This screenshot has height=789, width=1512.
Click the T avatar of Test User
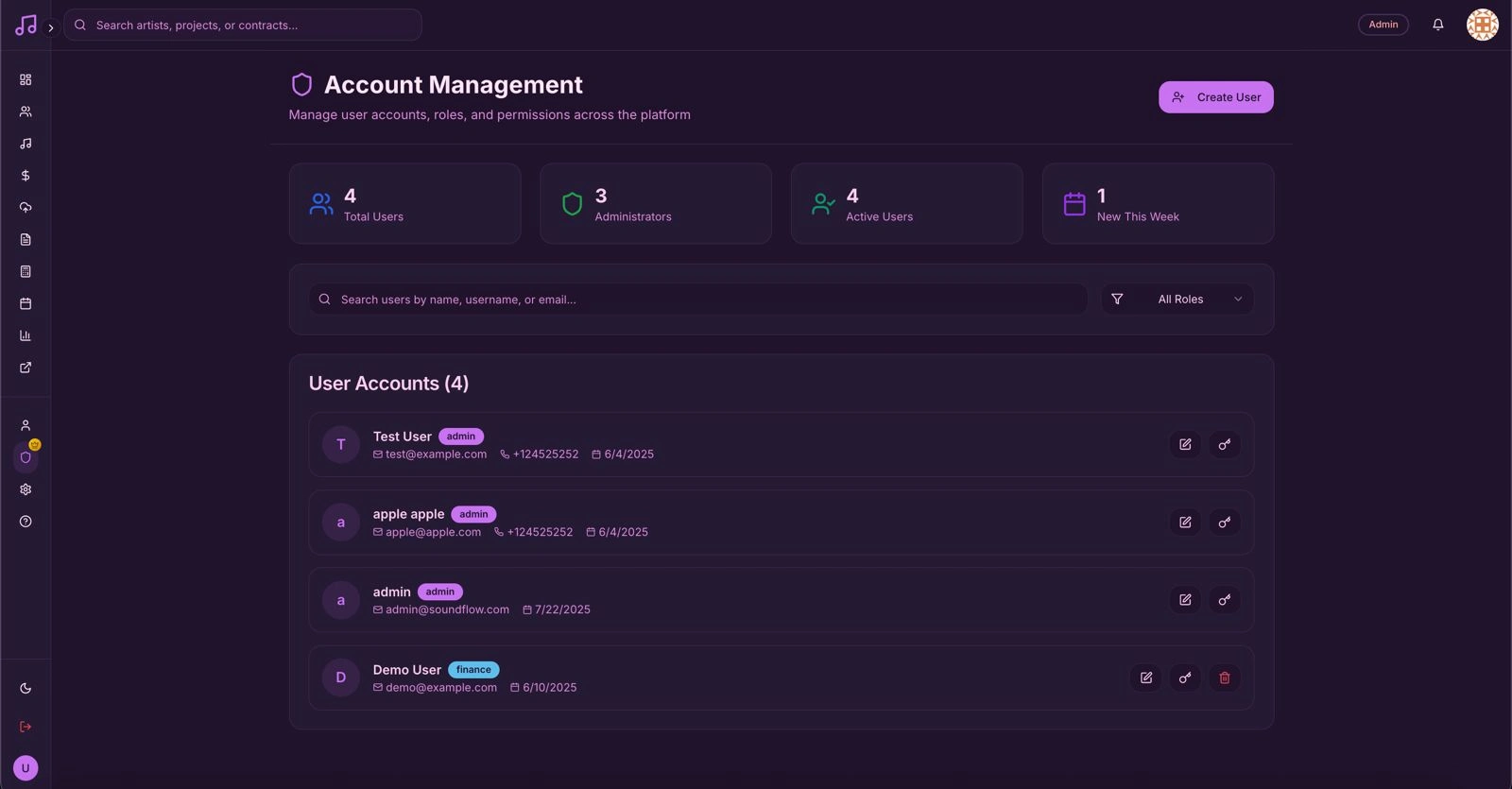(341, 444)
